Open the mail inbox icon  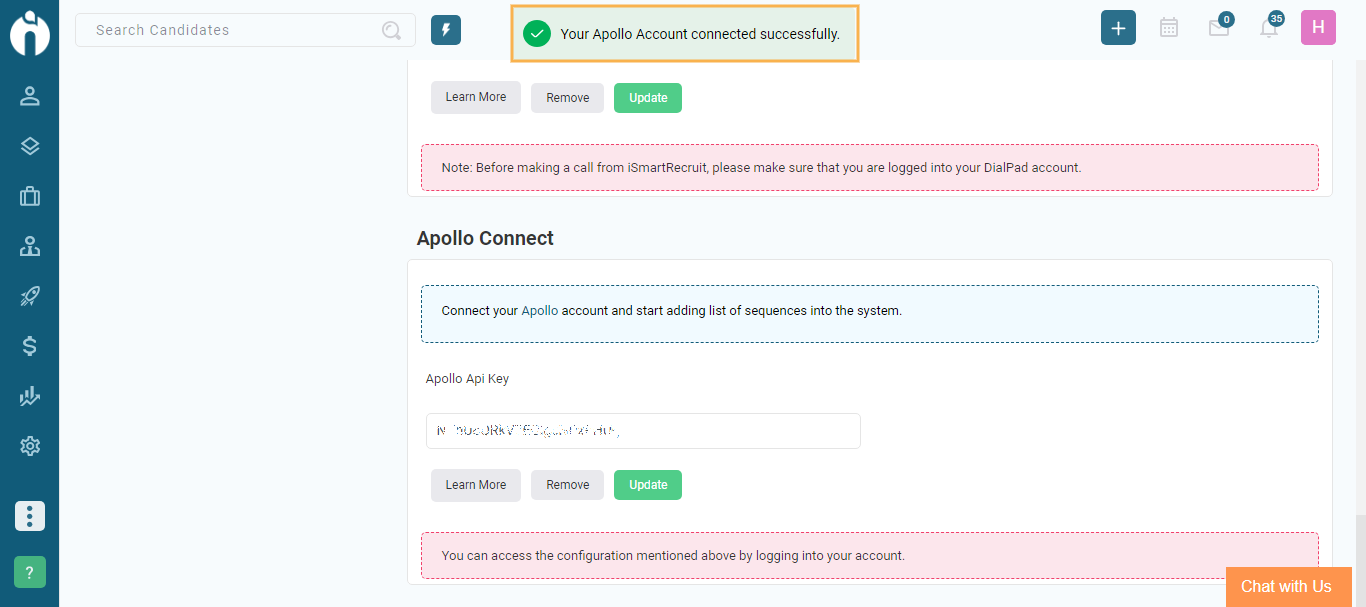(1218, 28)
